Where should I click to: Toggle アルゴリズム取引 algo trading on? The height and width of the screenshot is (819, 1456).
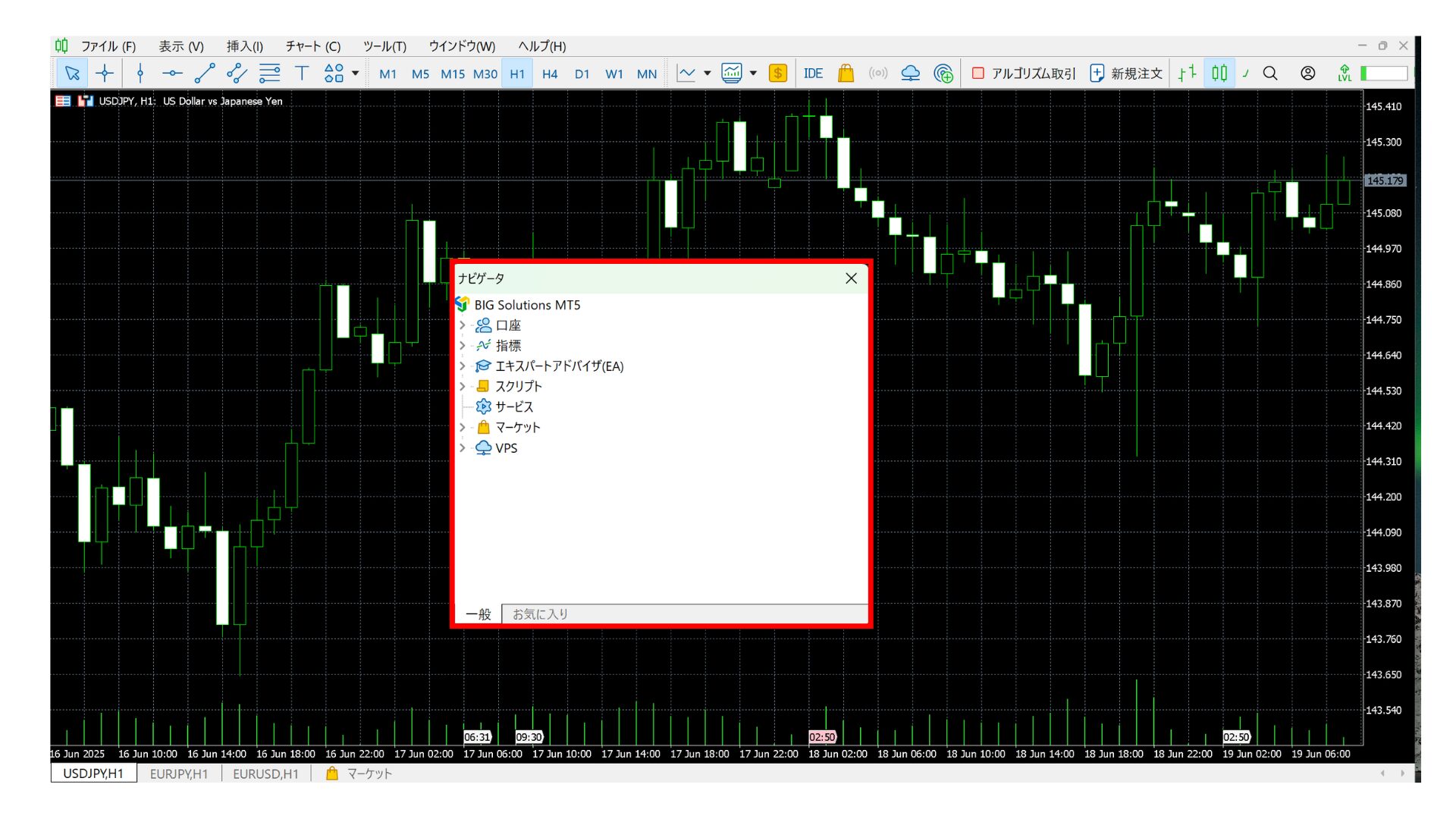[x=1024, y=74]
